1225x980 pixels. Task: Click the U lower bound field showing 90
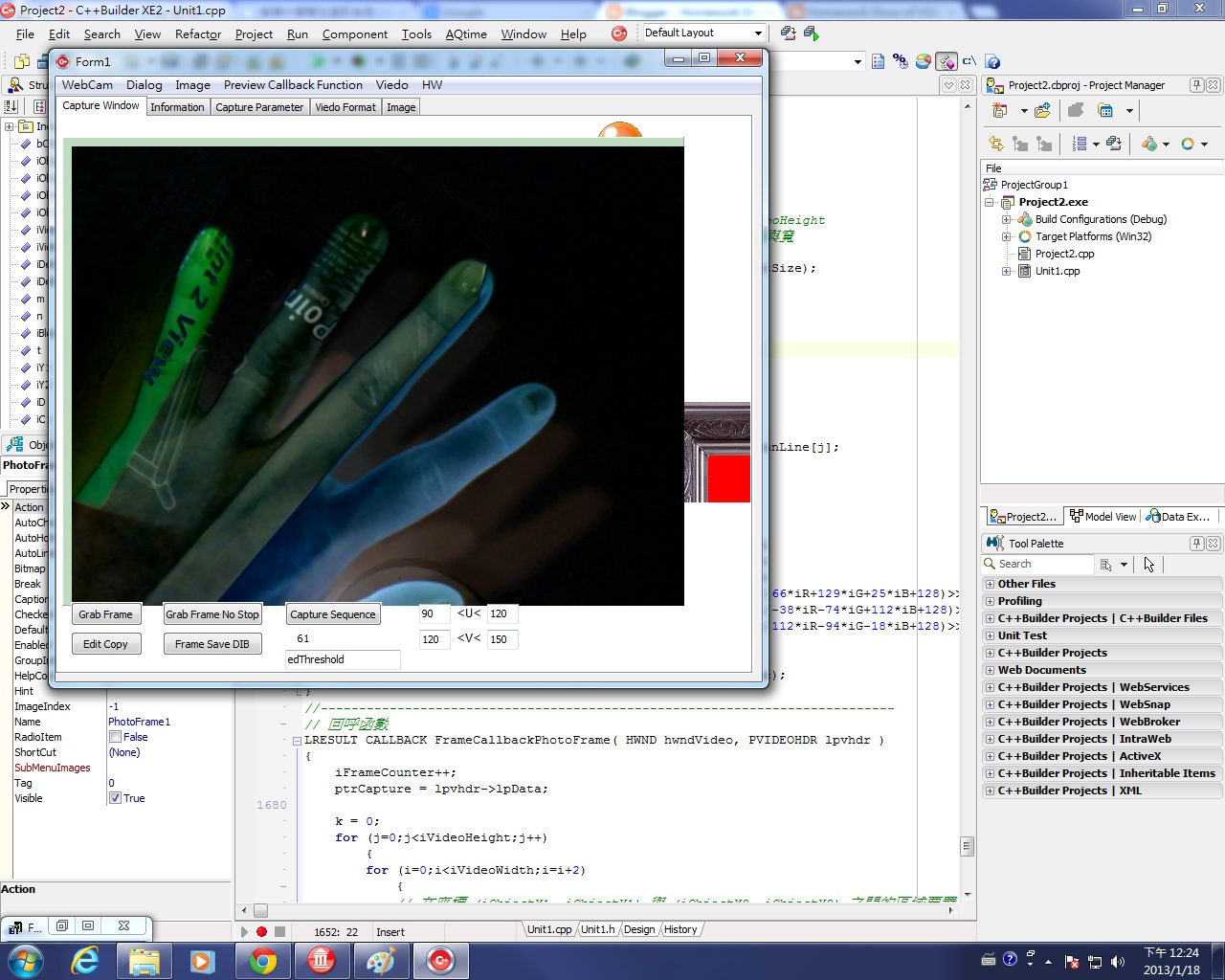tap(434, 613)
